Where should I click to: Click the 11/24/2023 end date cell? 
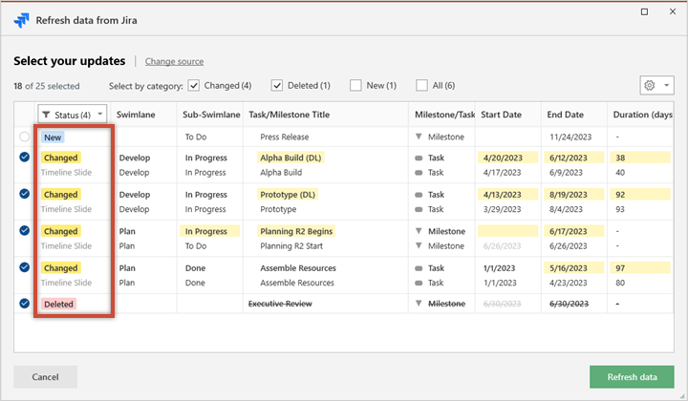coord(570,137)
